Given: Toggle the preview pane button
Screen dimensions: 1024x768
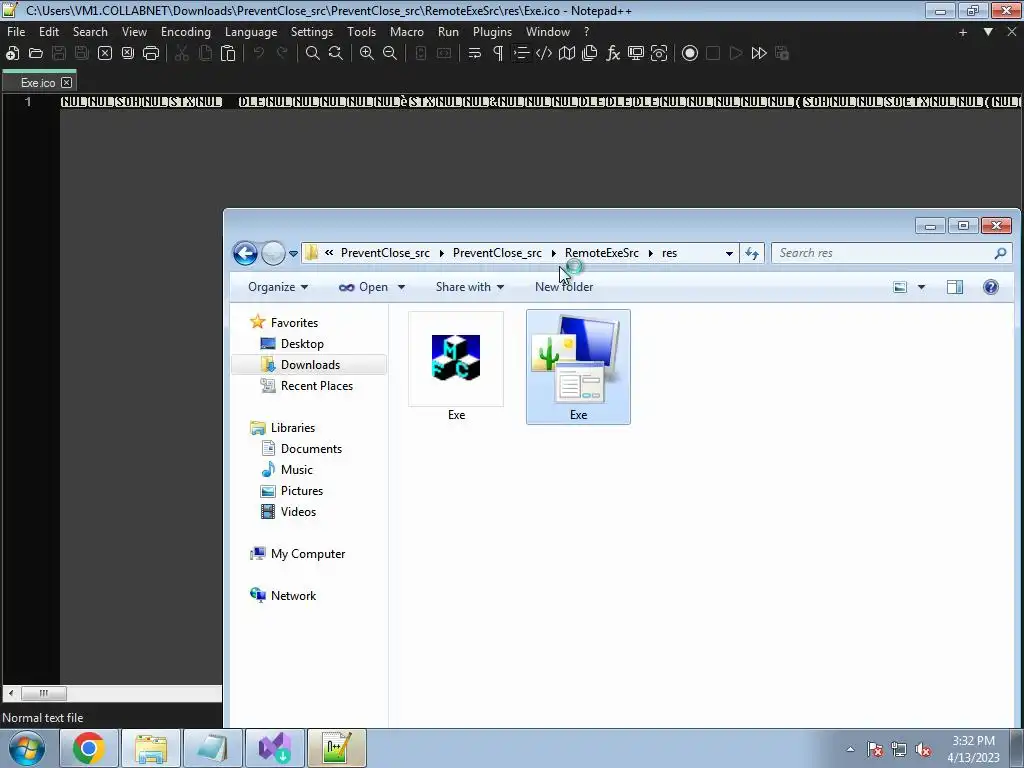Looking at the screenshot, I should (x=955, y=287).
